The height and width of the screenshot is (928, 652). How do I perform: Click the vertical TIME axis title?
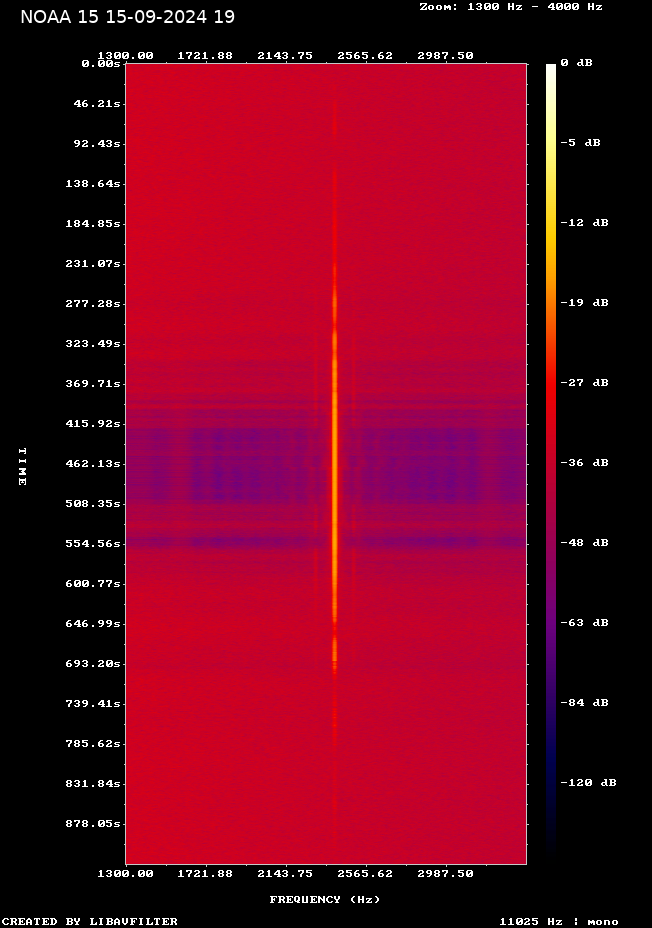pyautogui.click(x=21, y=466)
